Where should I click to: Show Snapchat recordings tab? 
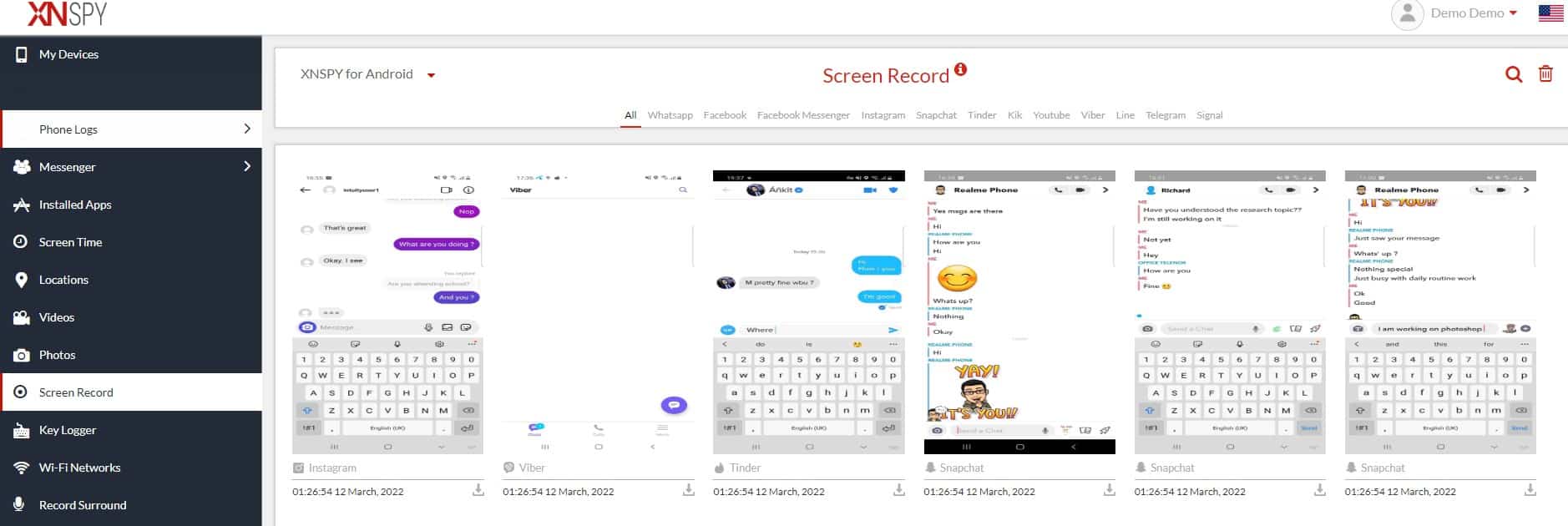[x=936, y=115]
